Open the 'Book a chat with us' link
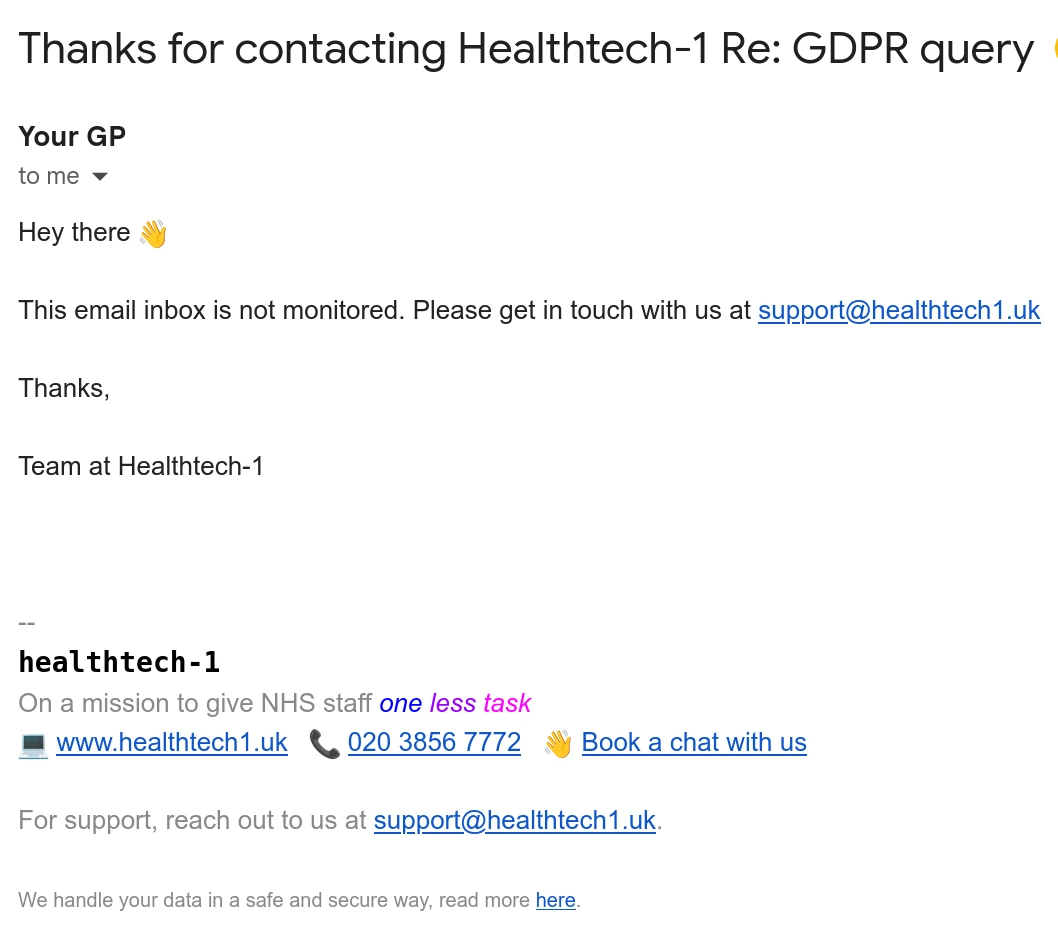This screenshot has height=946, width=1058. [x=694, y=743]
